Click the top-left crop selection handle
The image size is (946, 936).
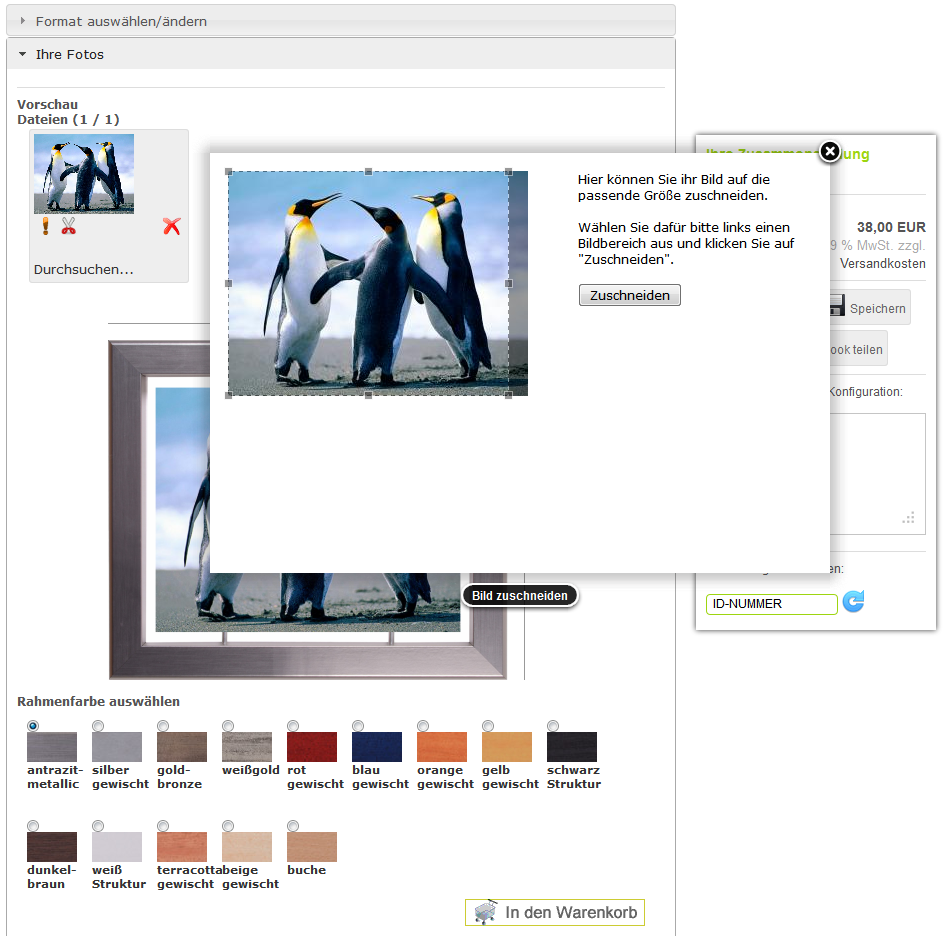pos(229,171)
